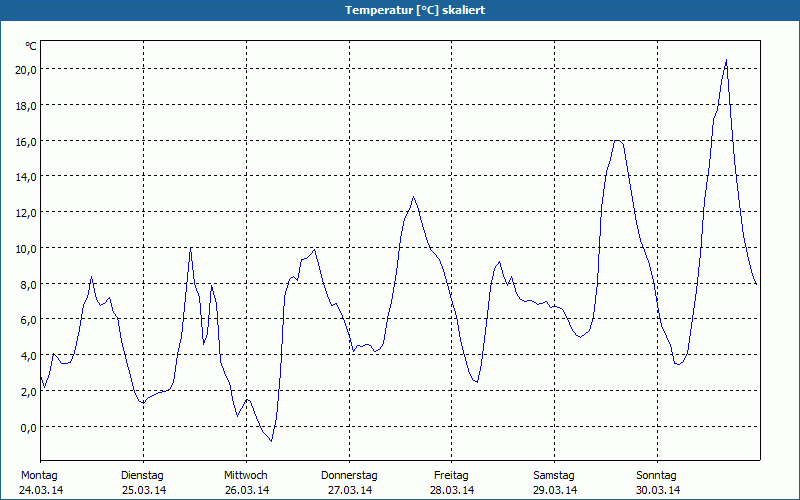Click the Montag day label
800x500 pixels.
(39, 476)
